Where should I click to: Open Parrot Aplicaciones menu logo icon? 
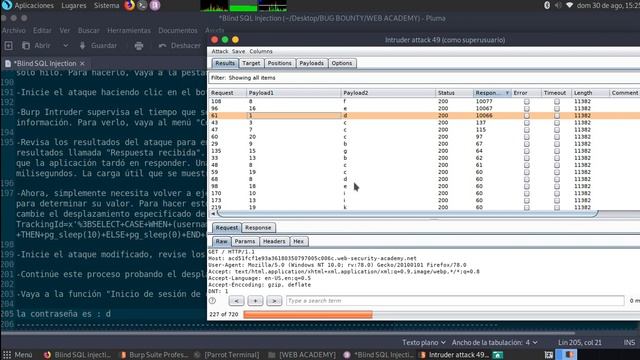(7, 5)
